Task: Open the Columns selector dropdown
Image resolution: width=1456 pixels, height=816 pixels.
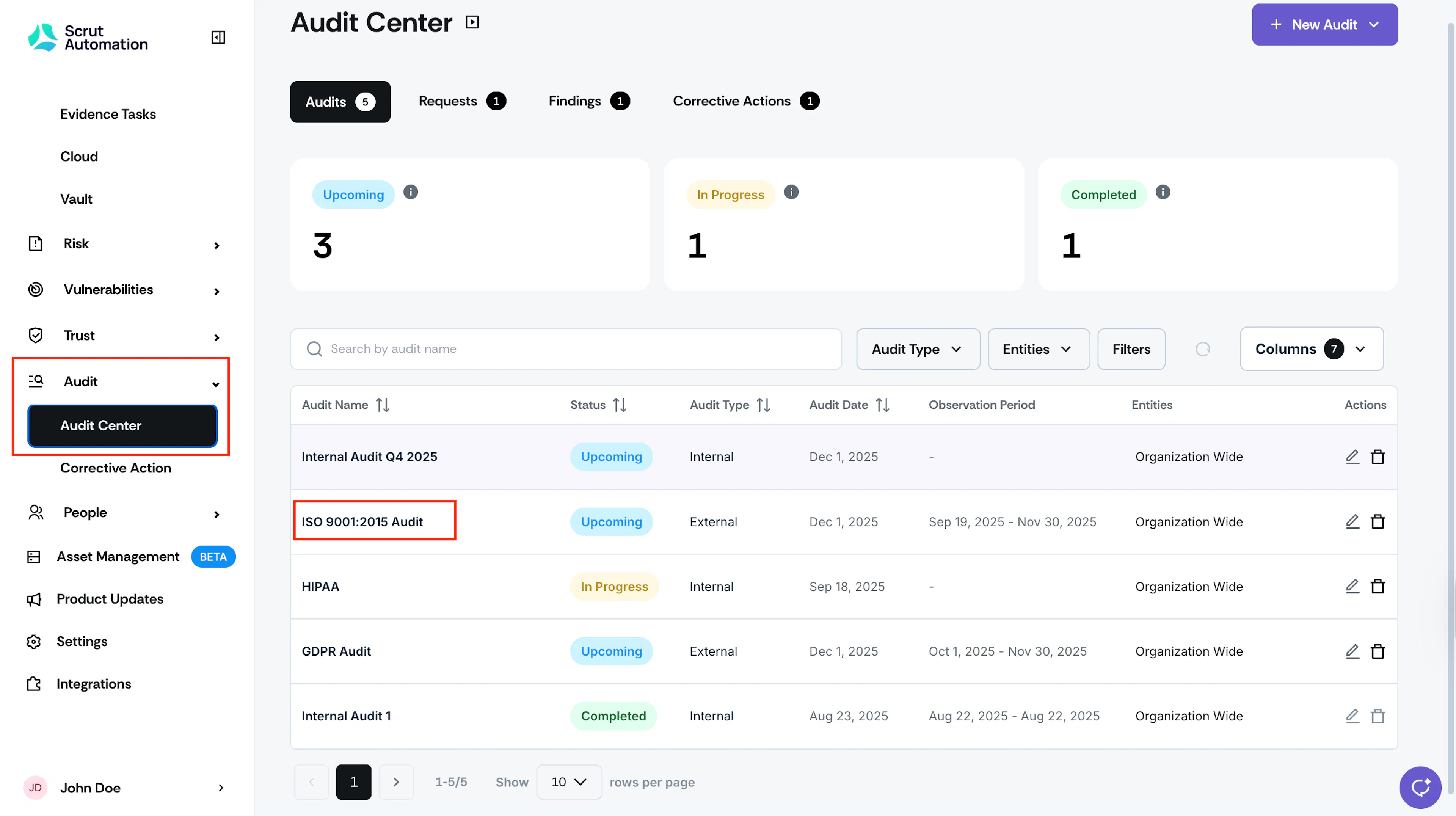Action: tap(1311, 349)
